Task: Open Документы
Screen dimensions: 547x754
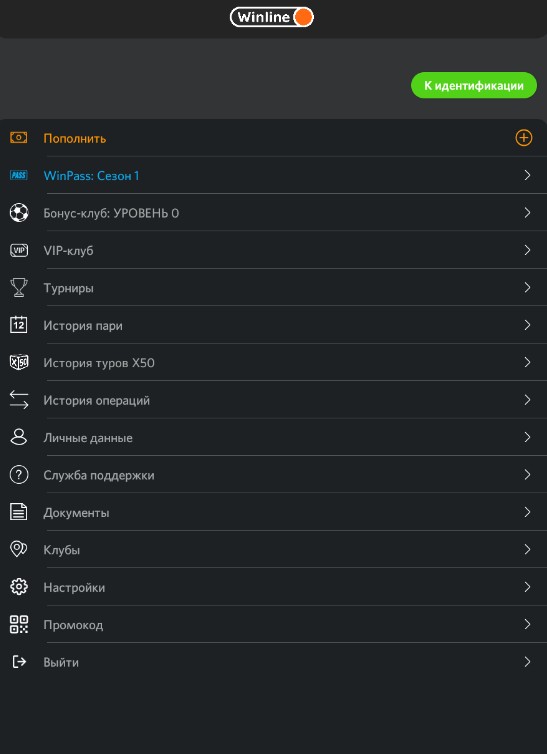Action: (76, 513)
